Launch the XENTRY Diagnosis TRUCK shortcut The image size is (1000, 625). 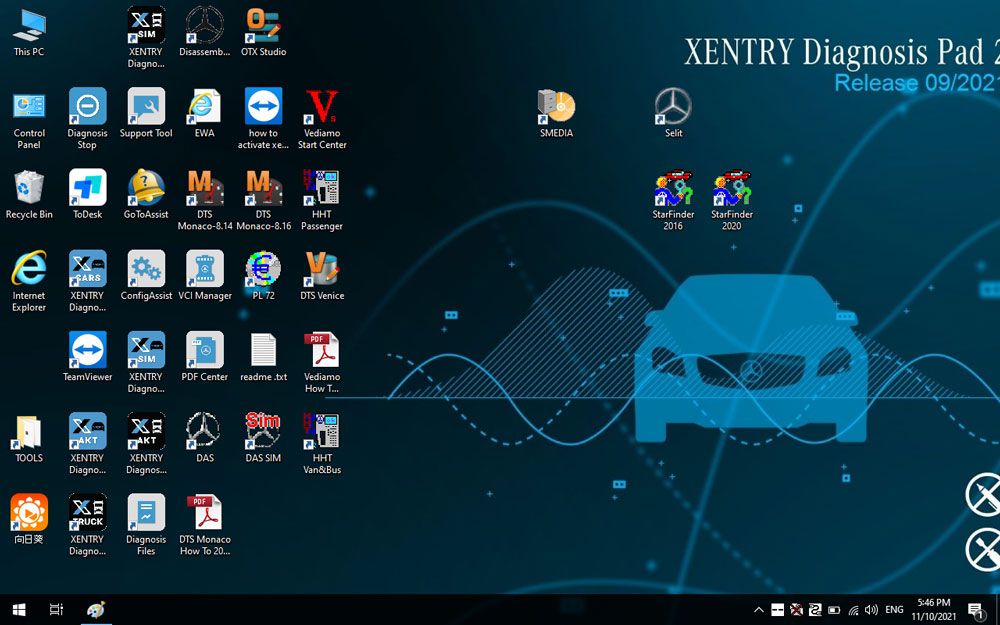[x=87, y=525]
